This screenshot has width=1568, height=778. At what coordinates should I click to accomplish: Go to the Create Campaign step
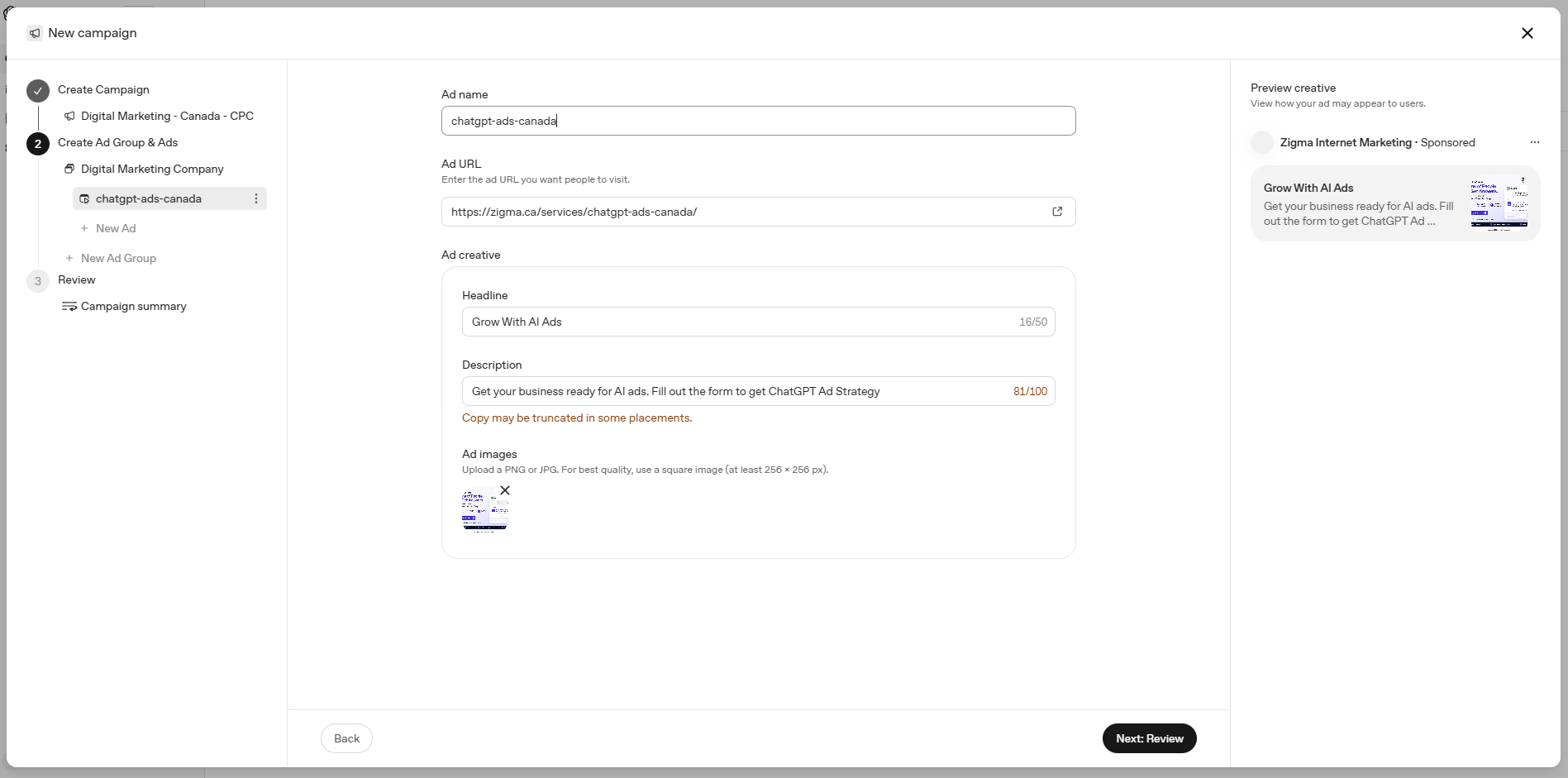(103, 89)
